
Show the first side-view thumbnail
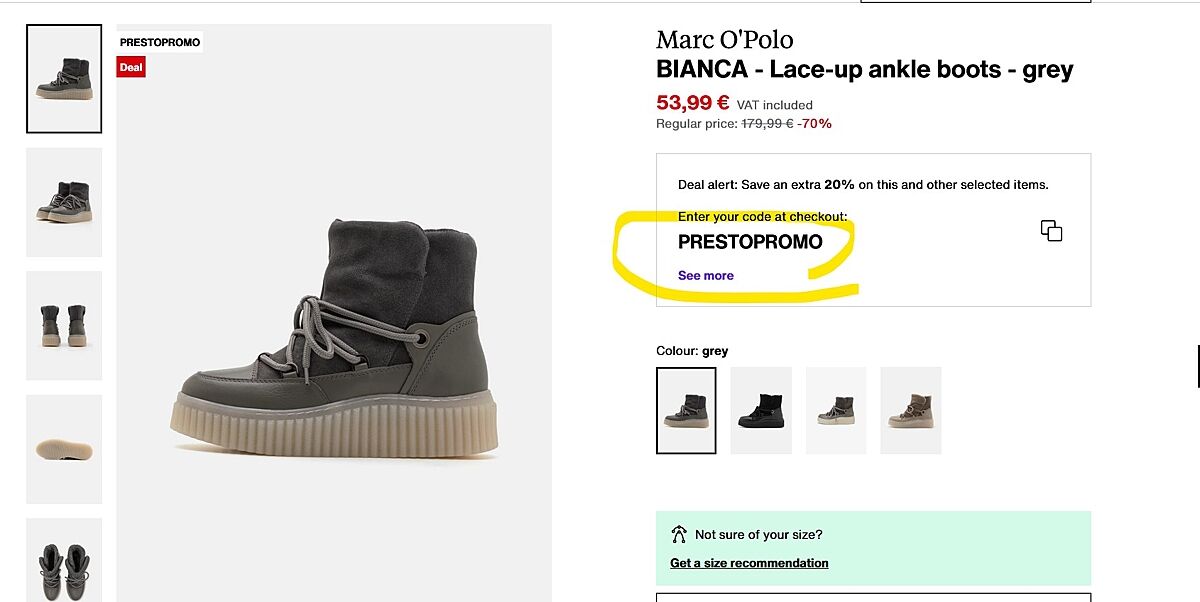64,79
